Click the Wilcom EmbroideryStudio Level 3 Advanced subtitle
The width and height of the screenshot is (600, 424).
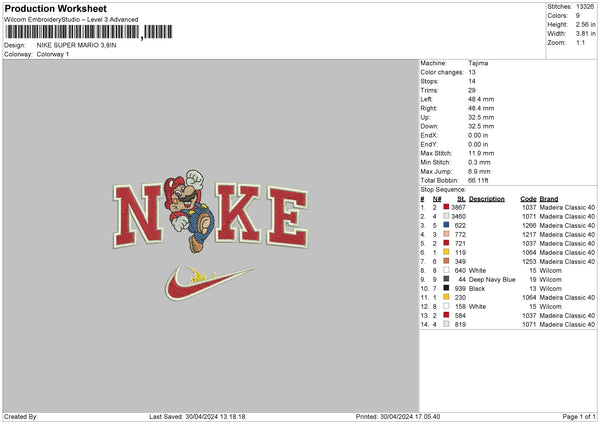click(71, 20)
